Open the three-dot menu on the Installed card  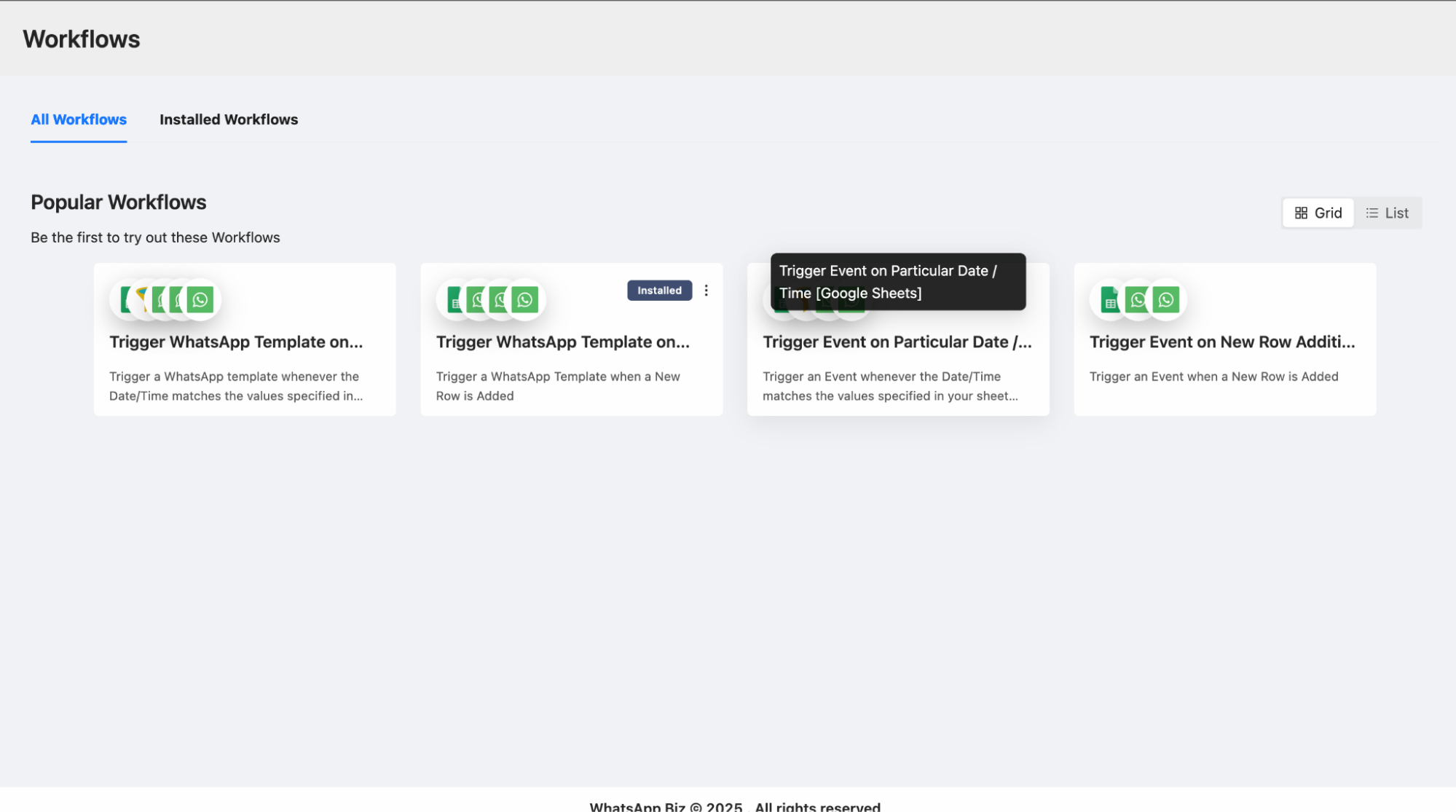click(x=706, y=291)
